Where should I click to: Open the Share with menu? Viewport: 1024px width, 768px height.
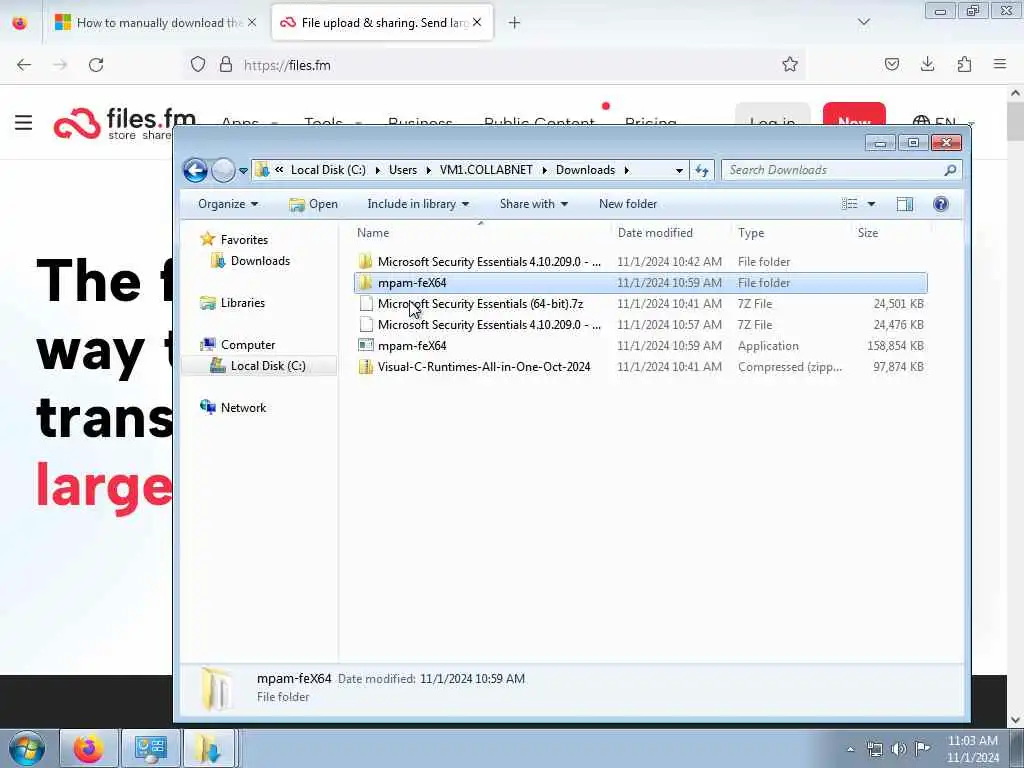(534, 204)
